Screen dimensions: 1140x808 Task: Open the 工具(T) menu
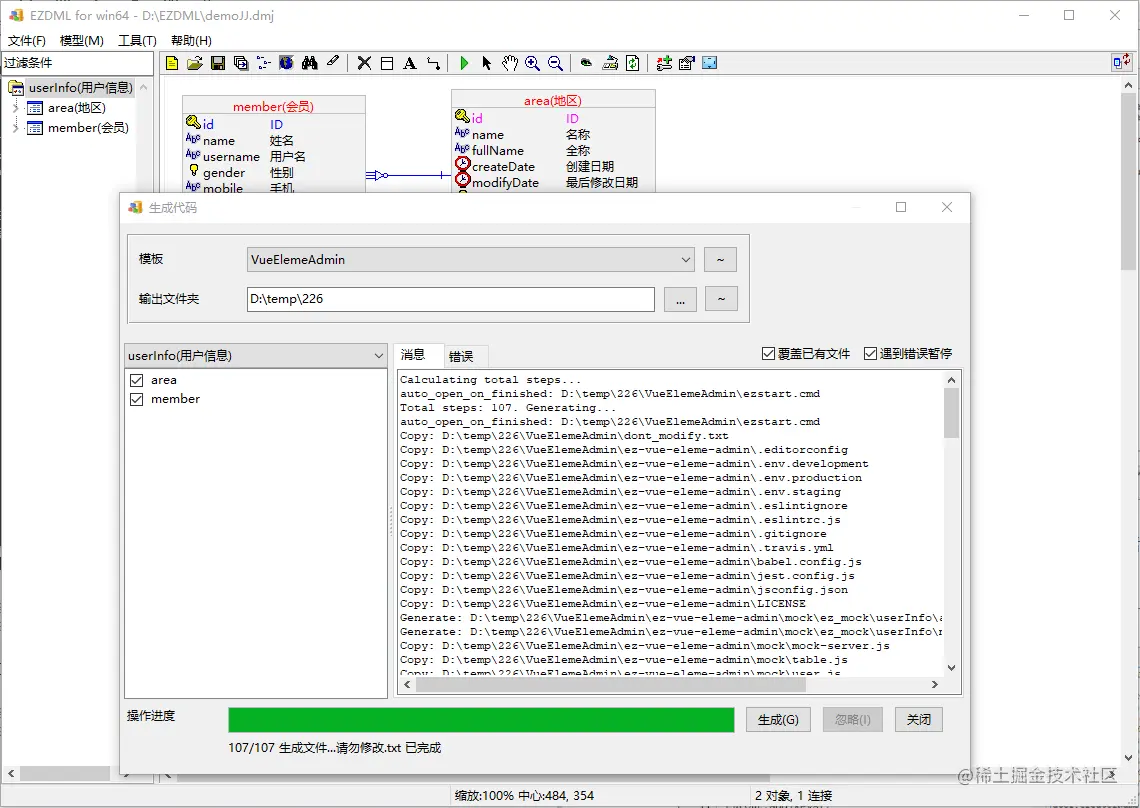tap(137, 41)
